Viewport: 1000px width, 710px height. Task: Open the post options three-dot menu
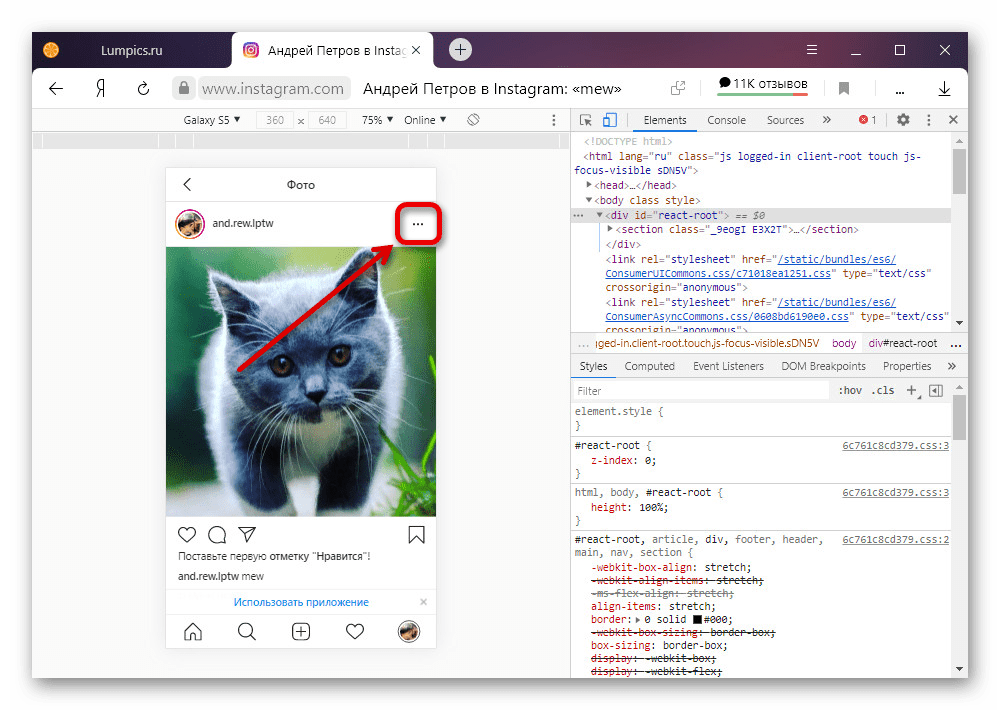(x=418, y=225)
